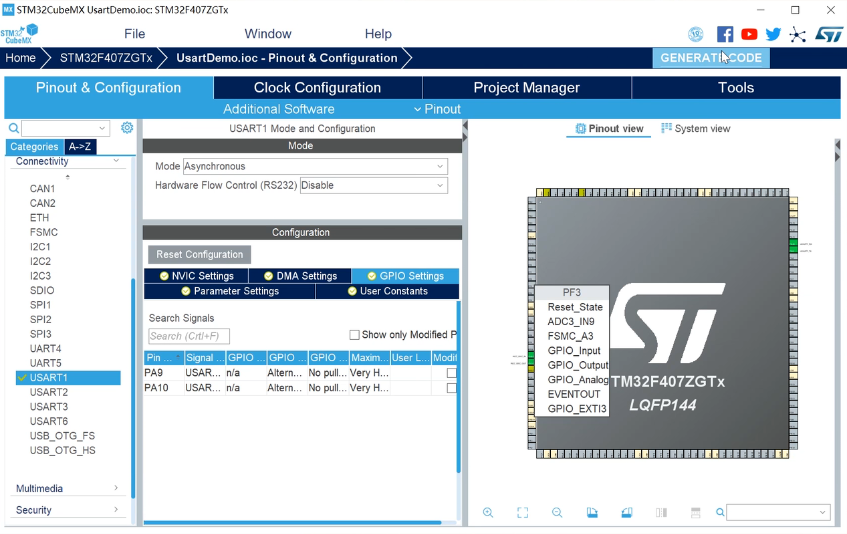Open the DMA Settings tab
Viewport: 847px width, 534px height.
[x=300, y=276]
